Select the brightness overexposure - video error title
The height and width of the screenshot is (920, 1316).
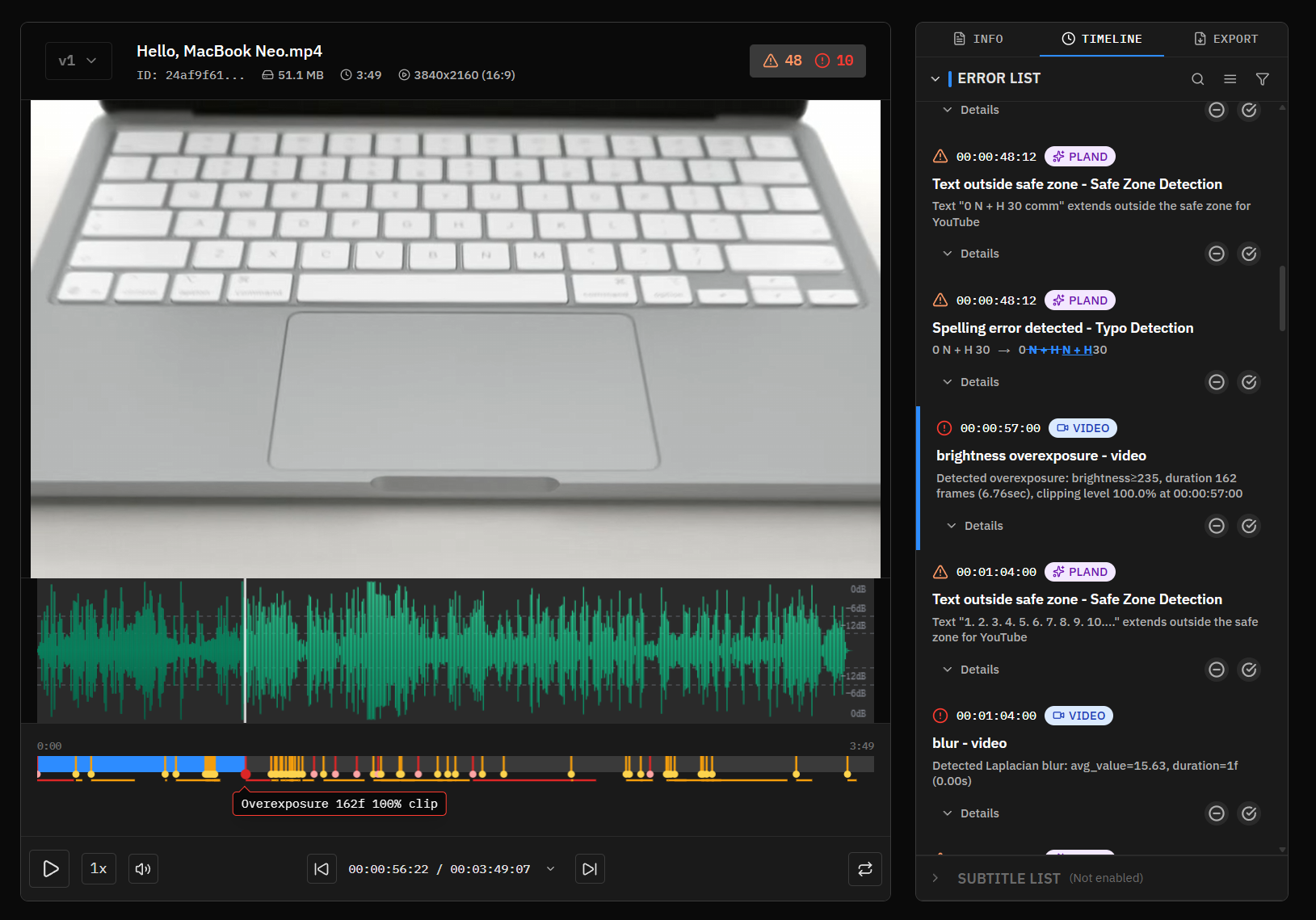click(x=1041, y=456)
